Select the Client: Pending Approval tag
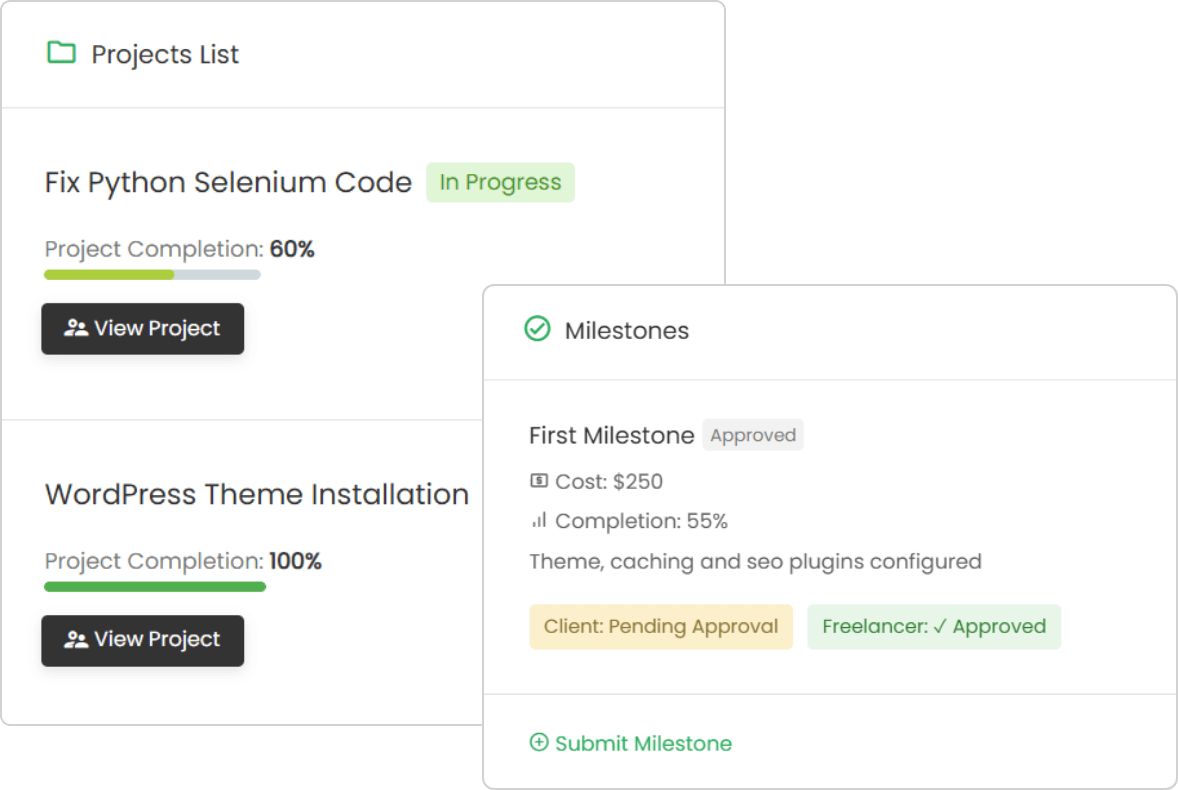 [661, 627]
